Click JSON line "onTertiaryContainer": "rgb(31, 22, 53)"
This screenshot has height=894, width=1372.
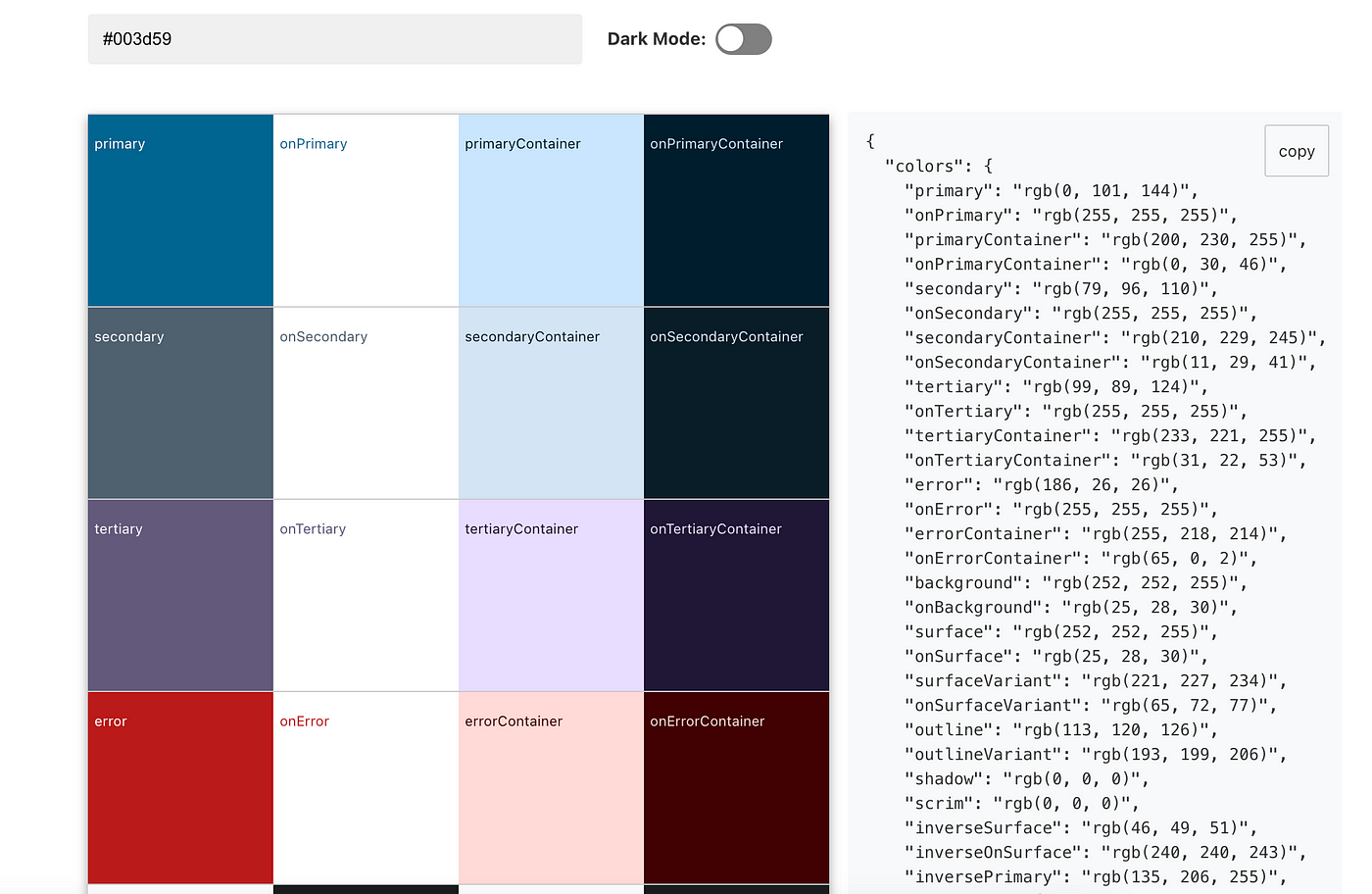click(1105, 460)
